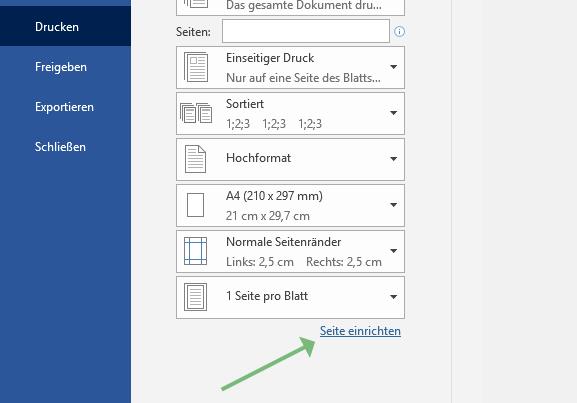
Task: Choose Exportieren in the sidebar
Action: click(64, 107)
